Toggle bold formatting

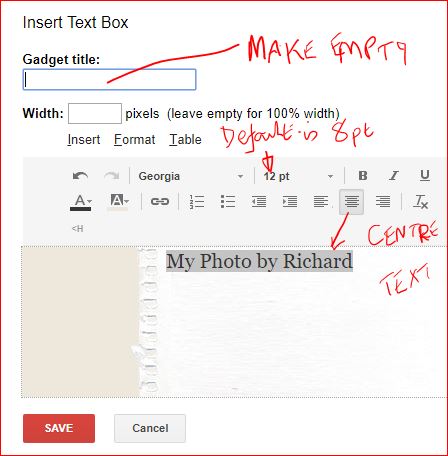(x=363, y=176)
